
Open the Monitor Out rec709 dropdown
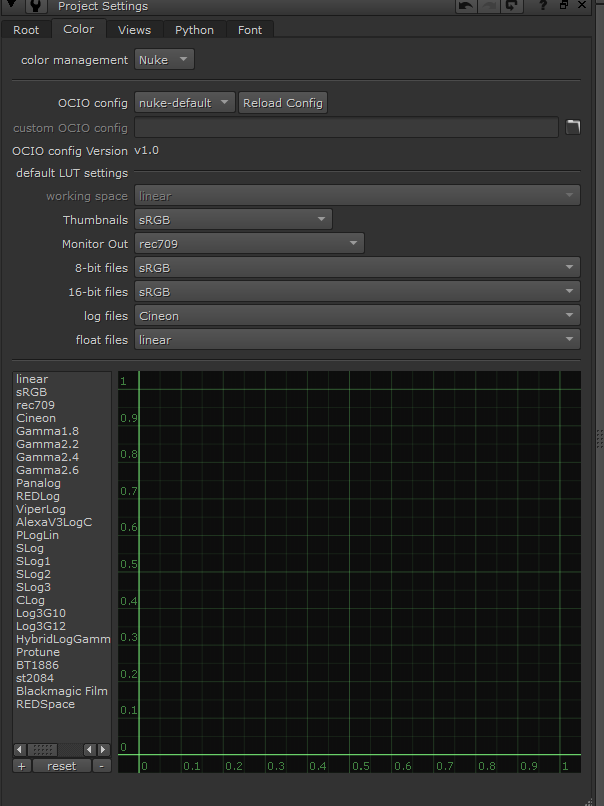coord(249,244)
